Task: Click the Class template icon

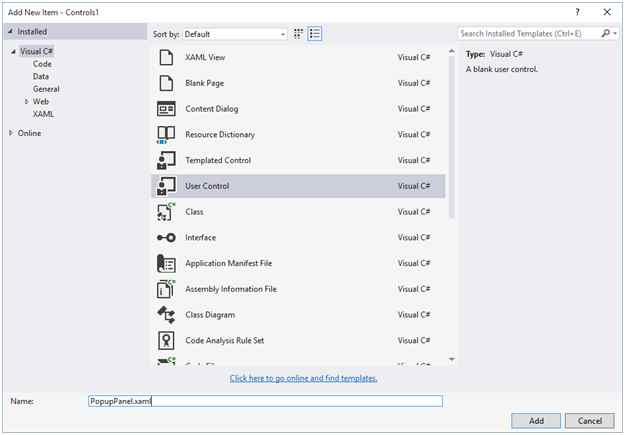Action: click(166, 212)
